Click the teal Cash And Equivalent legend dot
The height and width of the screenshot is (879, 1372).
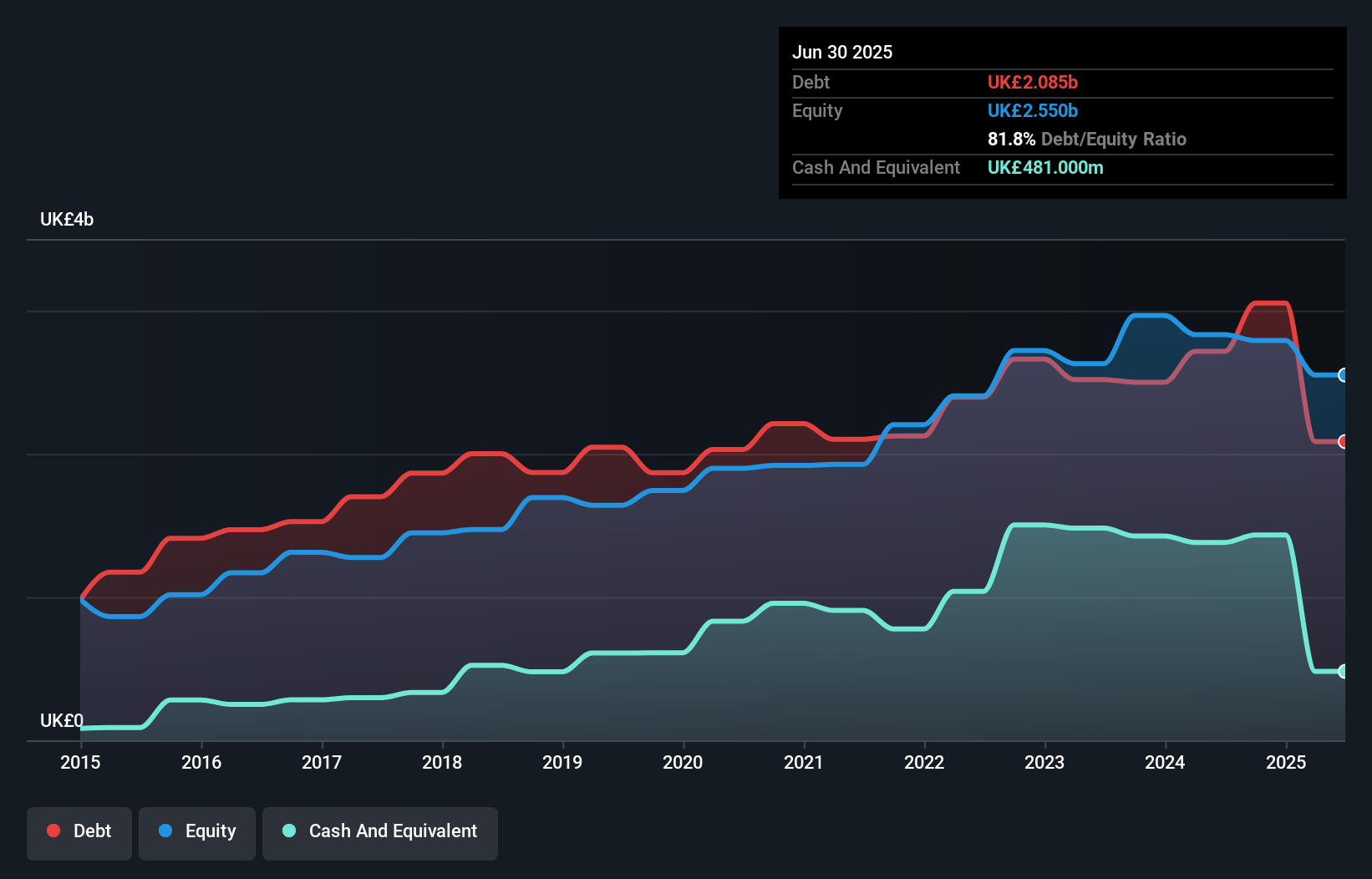click(287, 831)
